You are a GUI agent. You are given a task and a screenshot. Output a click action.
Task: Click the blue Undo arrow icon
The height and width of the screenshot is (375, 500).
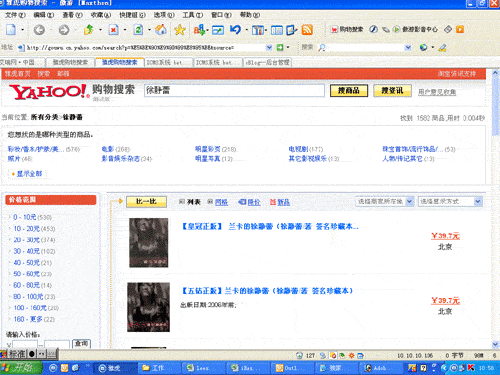[235, 30]
